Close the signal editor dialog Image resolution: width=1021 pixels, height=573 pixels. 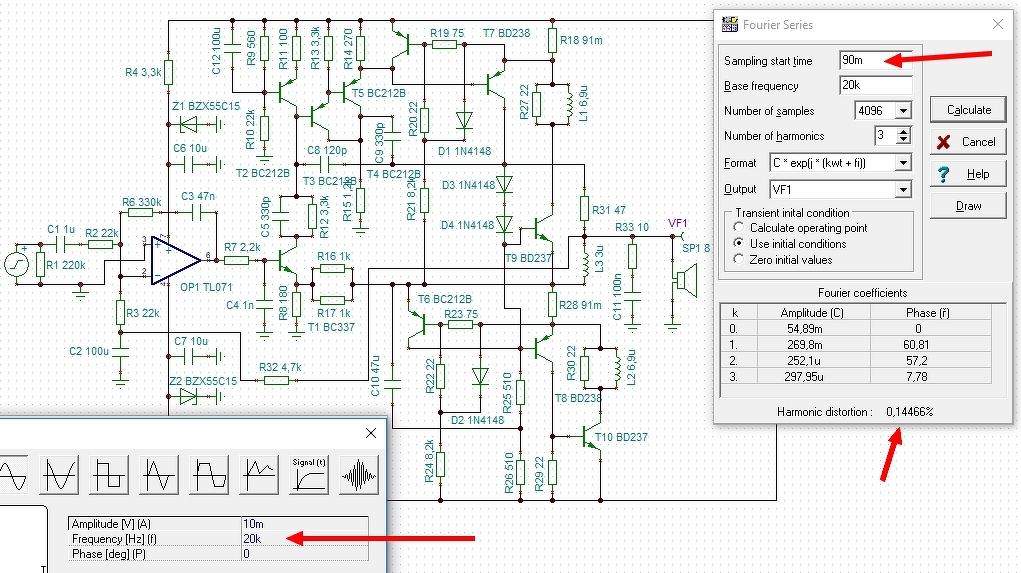click(371, 432)
